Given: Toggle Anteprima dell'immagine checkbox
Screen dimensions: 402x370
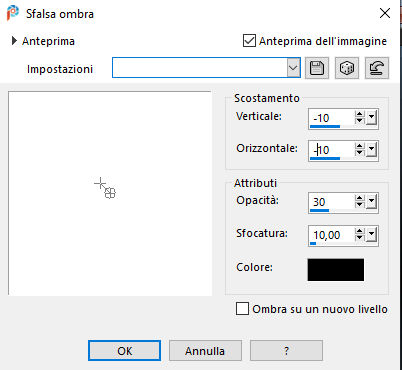Looking at the screenshot, I should tap(249, 41).
